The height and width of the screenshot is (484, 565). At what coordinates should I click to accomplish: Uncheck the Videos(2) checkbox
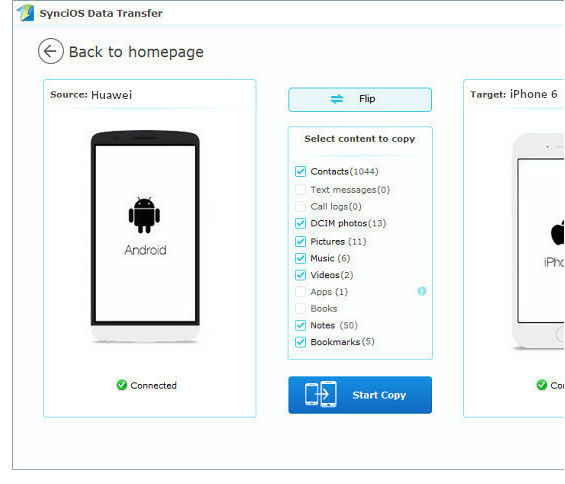pos(301,275)
